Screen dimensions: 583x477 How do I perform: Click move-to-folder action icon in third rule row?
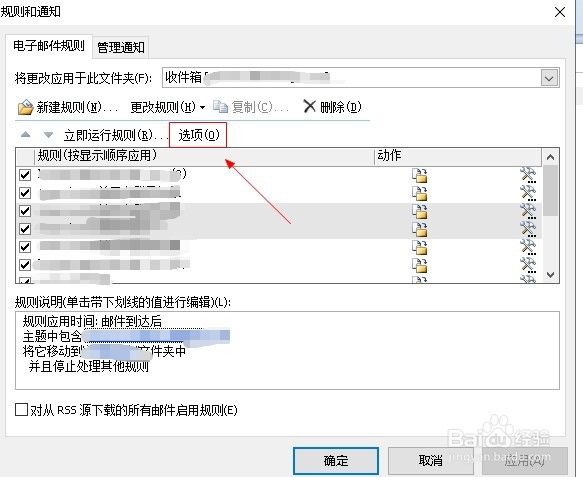click(420, 211)
